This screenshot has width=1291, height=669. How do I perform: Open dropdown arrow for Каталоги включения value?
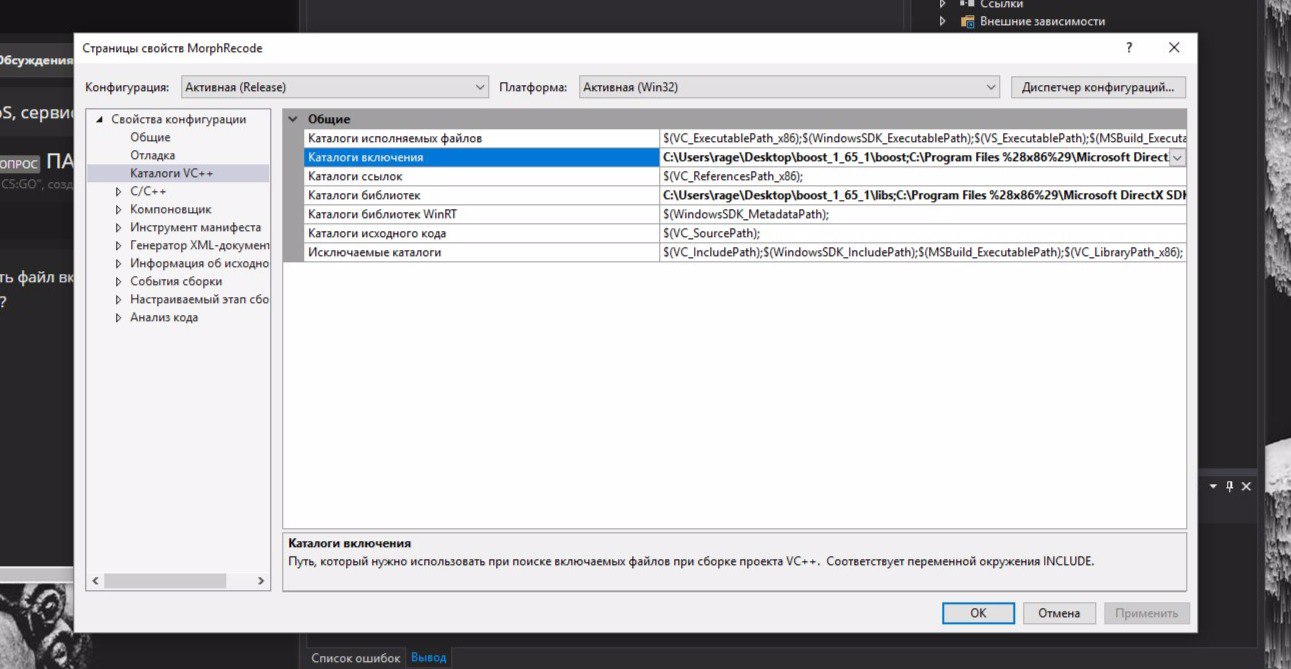point(1177,158)
